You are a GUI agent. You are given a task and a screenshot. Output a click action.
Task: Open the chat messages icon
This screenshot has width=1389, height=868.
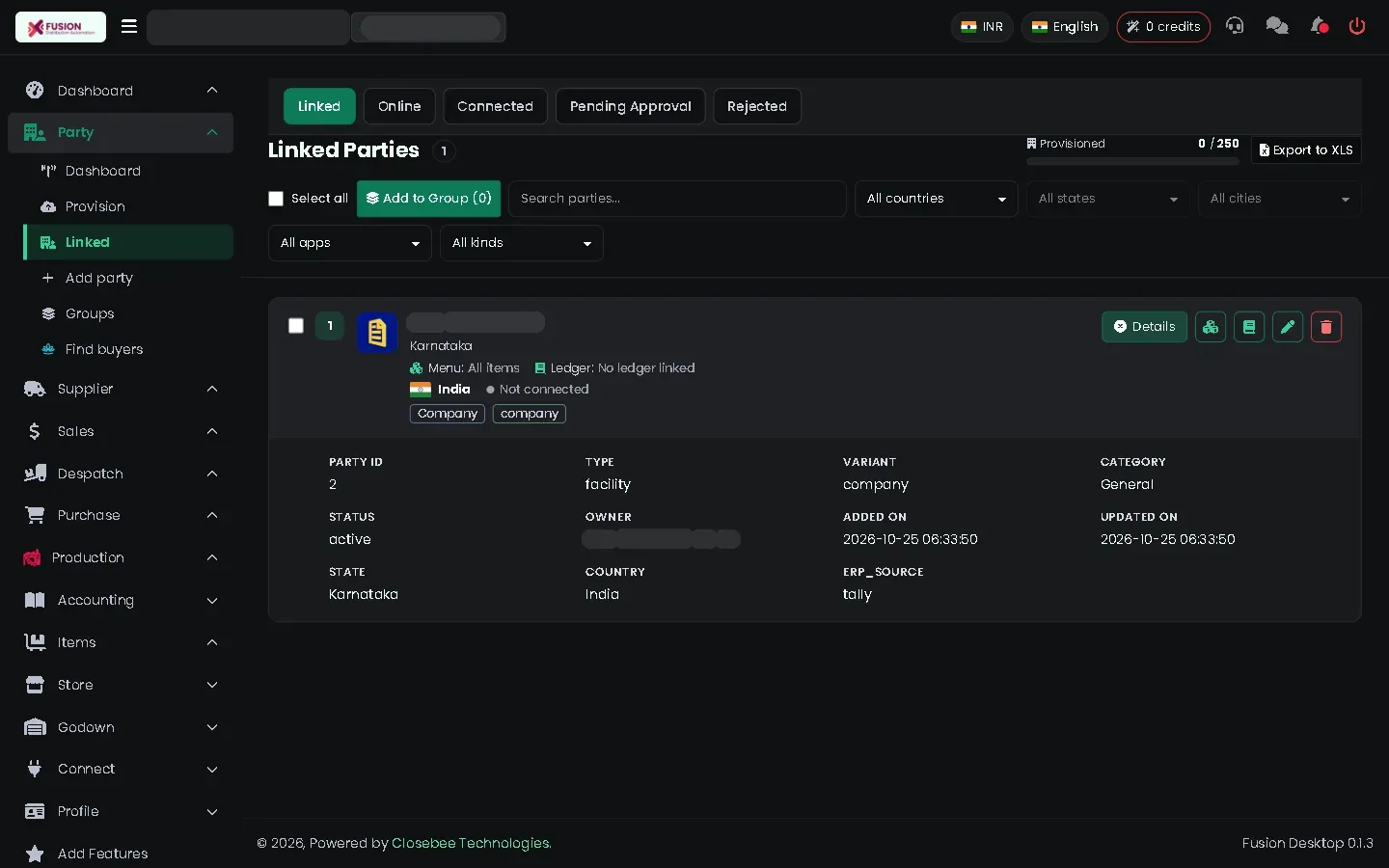(1277, 26)
